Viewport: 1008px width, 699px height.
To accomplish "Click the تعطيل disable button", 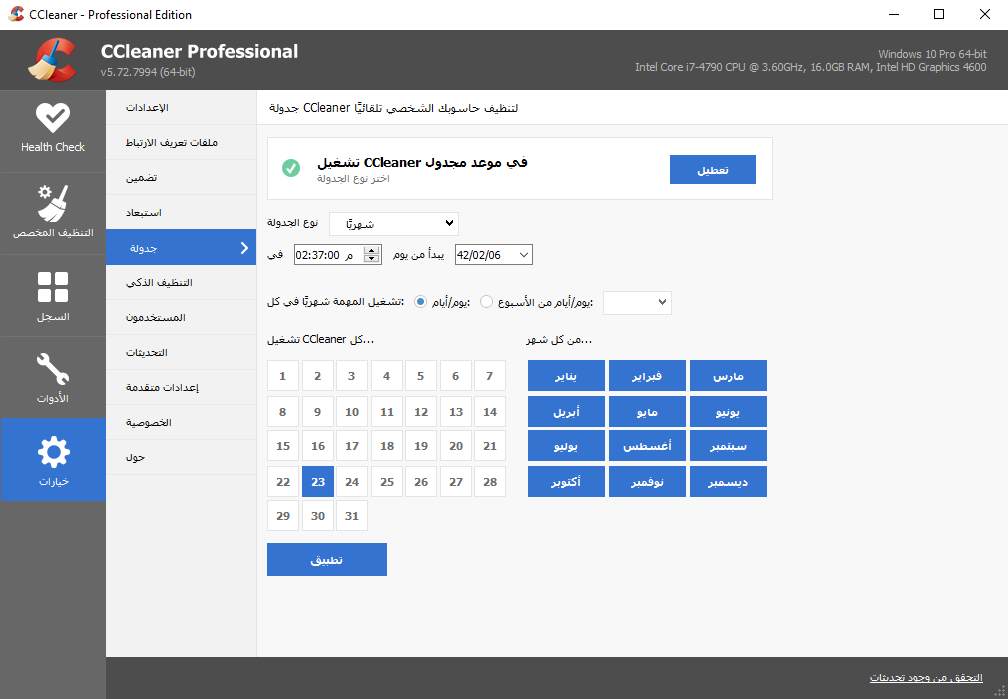I will tap(712, 170).
